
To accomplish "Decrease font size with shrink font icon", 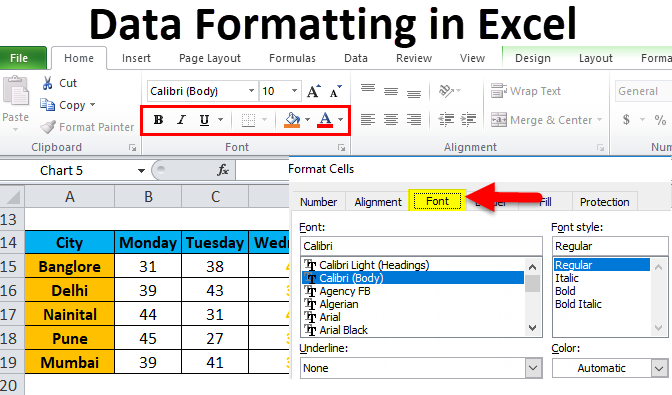I will click(336, 91).
